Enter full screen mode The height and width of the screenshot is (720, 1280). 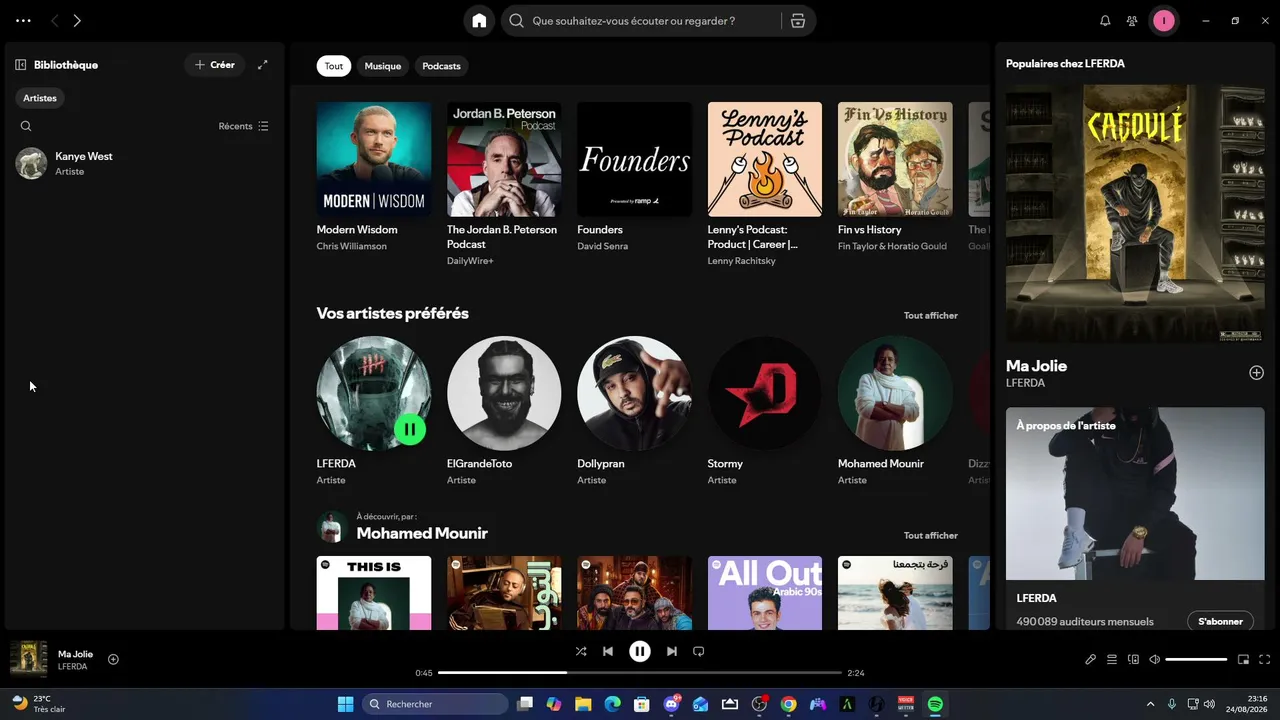1265,660
